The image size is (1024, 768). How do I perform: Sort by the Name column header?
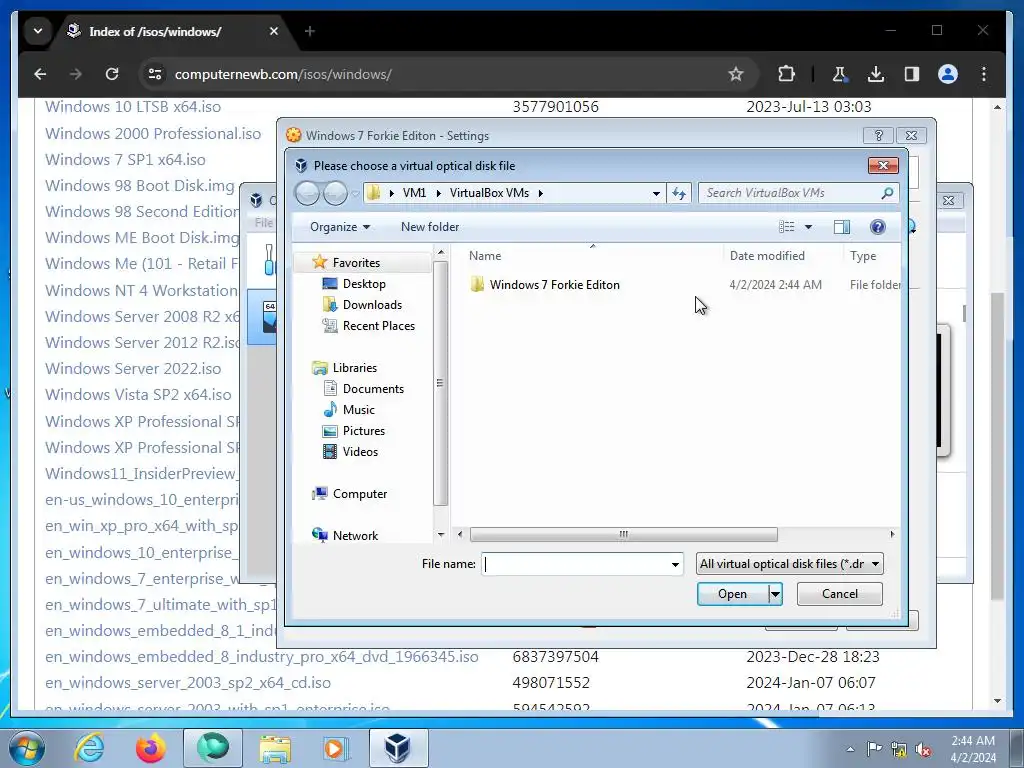485,256
